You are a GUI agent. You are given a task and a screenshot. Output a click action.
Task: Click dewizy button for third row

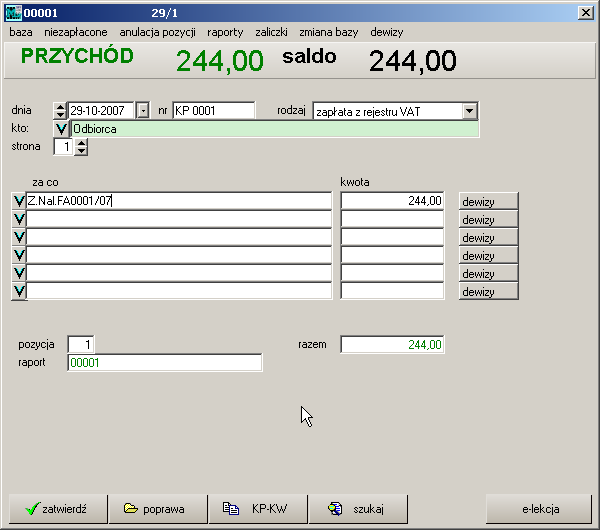pyautogui.click(x=489, y=237)
